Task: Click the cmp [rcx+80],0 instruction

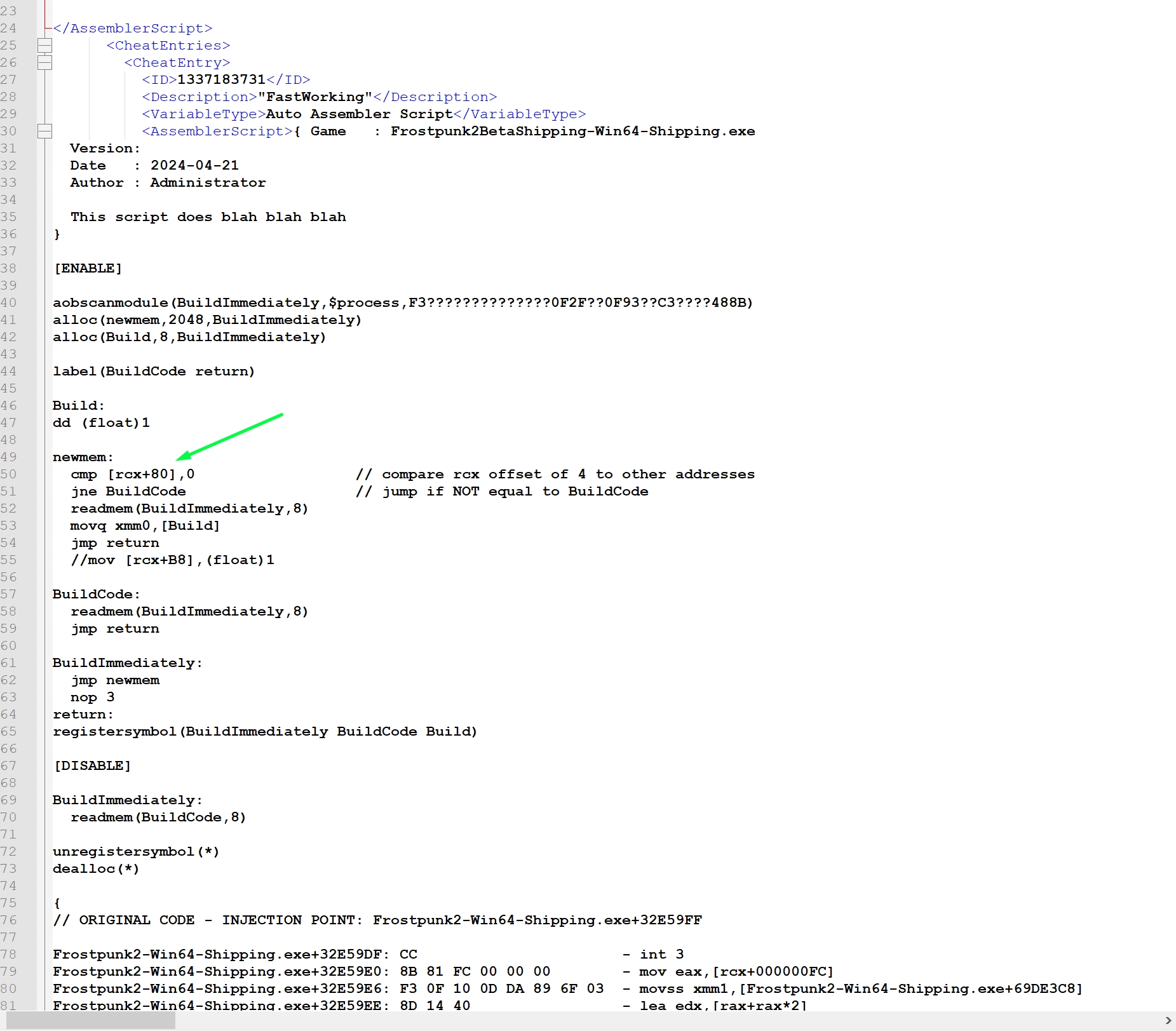Action: [133, 475]
